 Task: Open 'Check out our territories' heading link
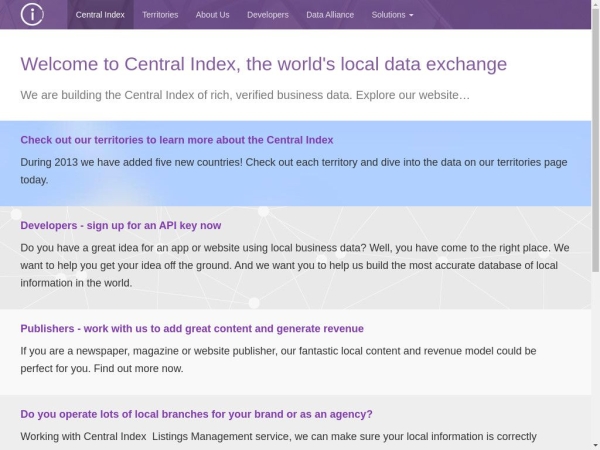(177, 140)
